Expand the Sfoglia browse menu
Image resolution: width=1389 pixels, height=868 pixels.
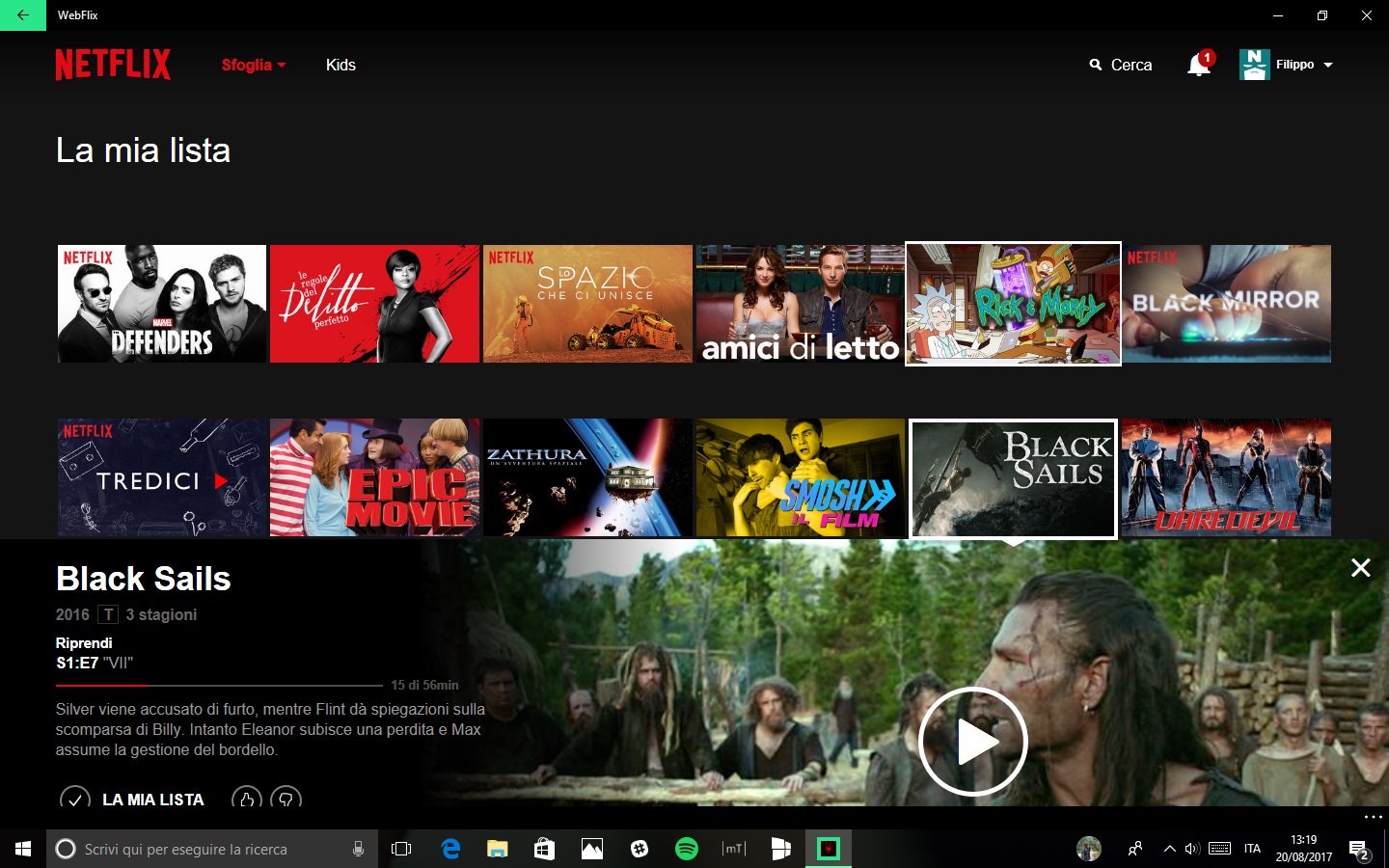coord(254,65)
